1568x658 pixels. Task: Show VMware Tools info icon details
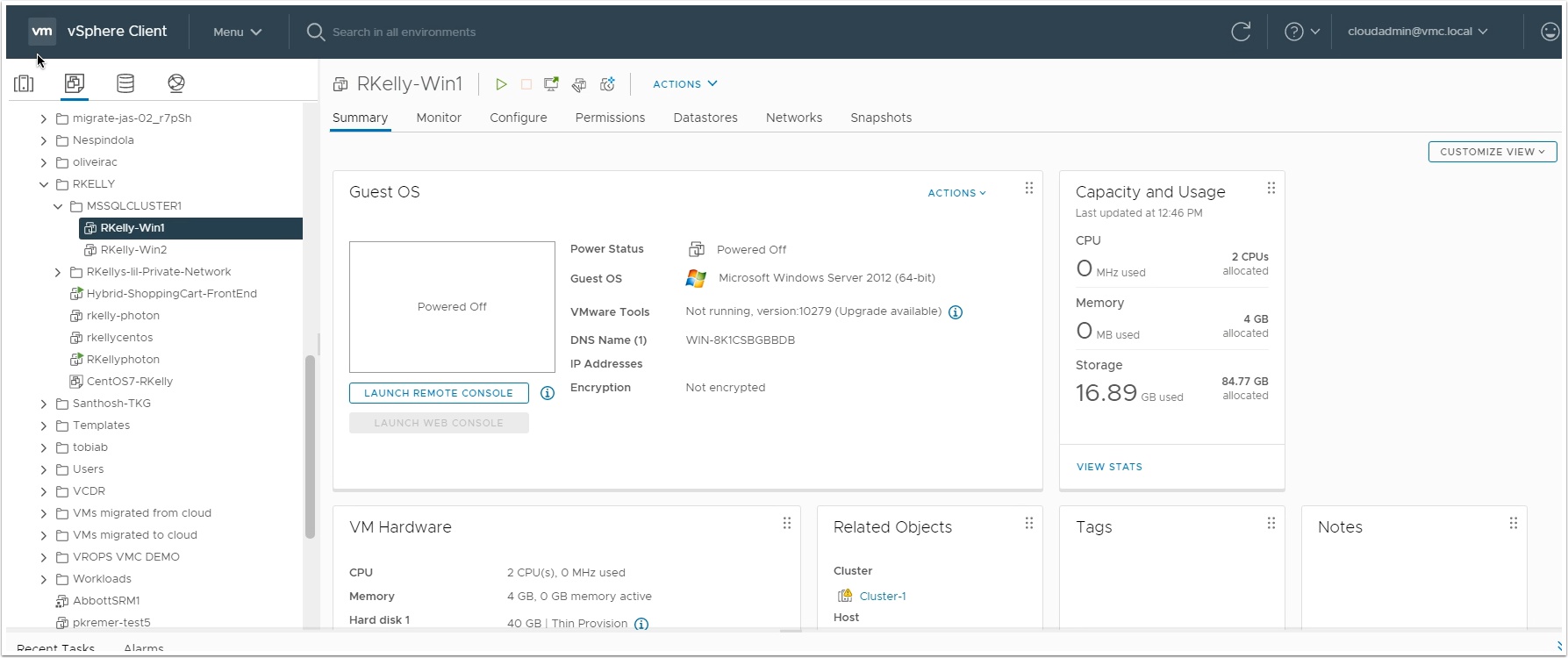(956, 312)
